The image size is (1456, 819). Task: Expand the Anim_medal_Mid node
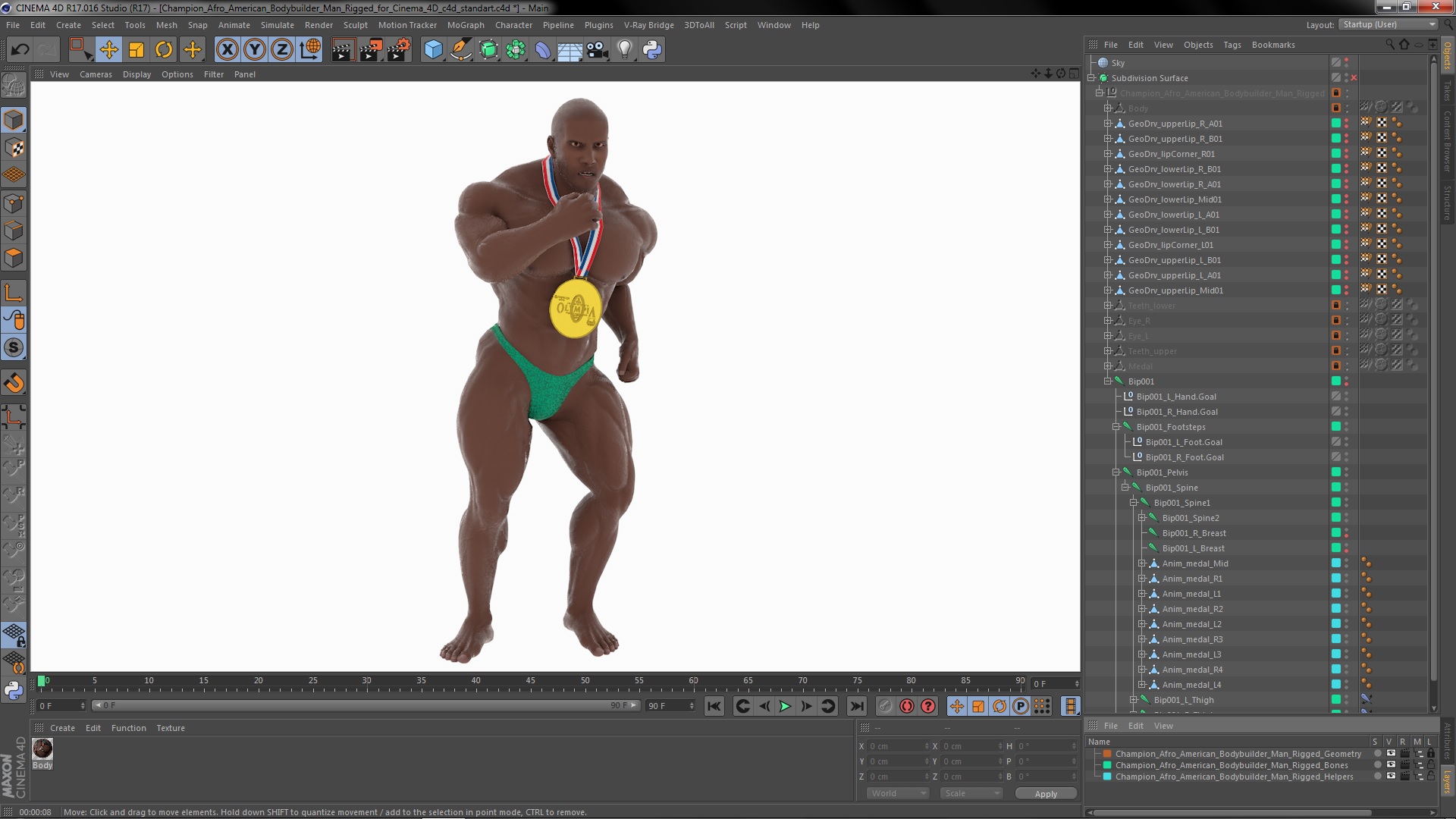click(x=1142, y=563)
